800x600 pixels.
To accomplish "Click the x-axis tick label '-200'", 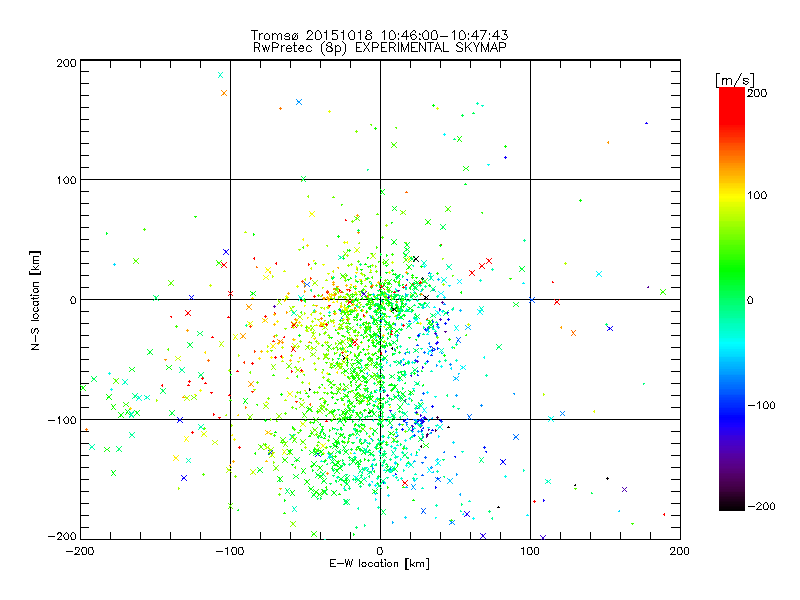I will (x=80, y=551).
